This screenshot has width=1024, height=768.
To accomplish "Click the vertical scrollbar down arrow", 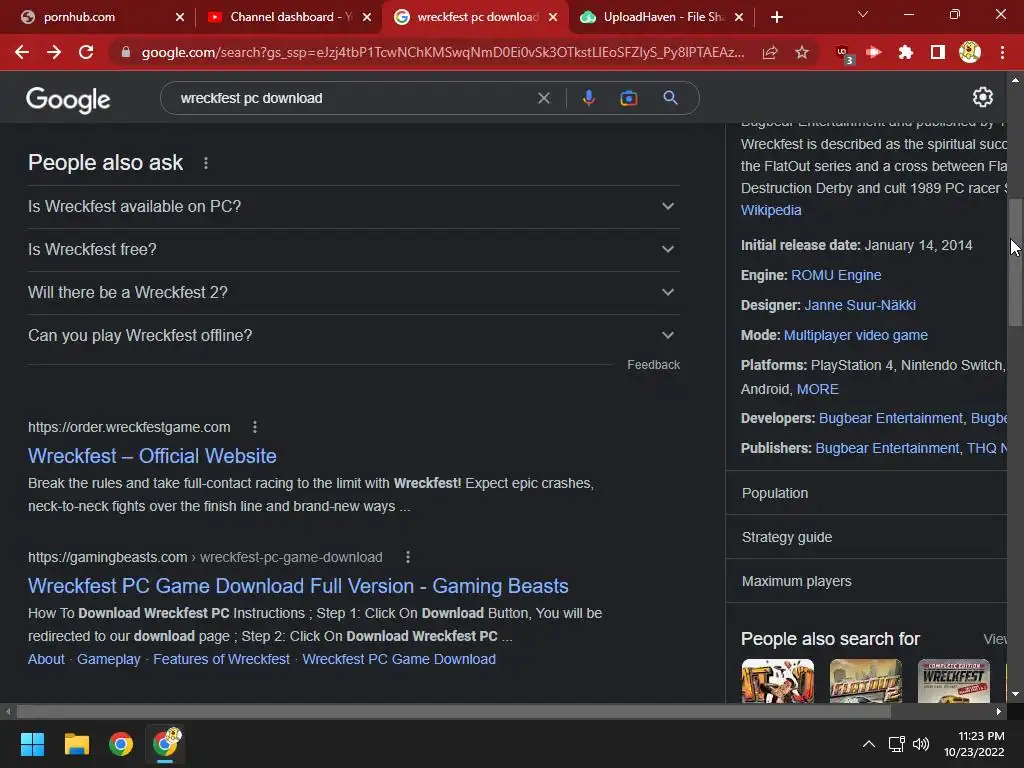I will (x=1015, y=694).
